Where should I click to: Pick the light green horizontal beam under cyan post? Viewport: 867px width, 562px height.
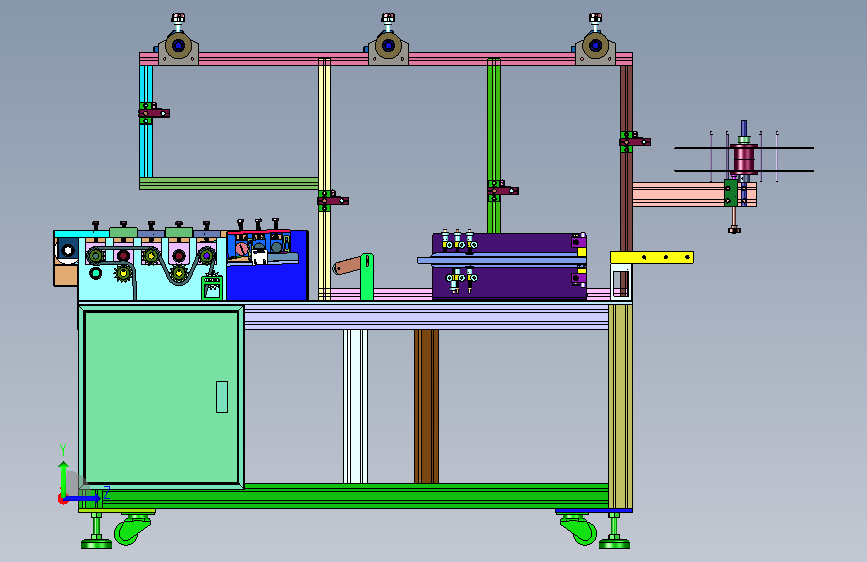[228, 184]
